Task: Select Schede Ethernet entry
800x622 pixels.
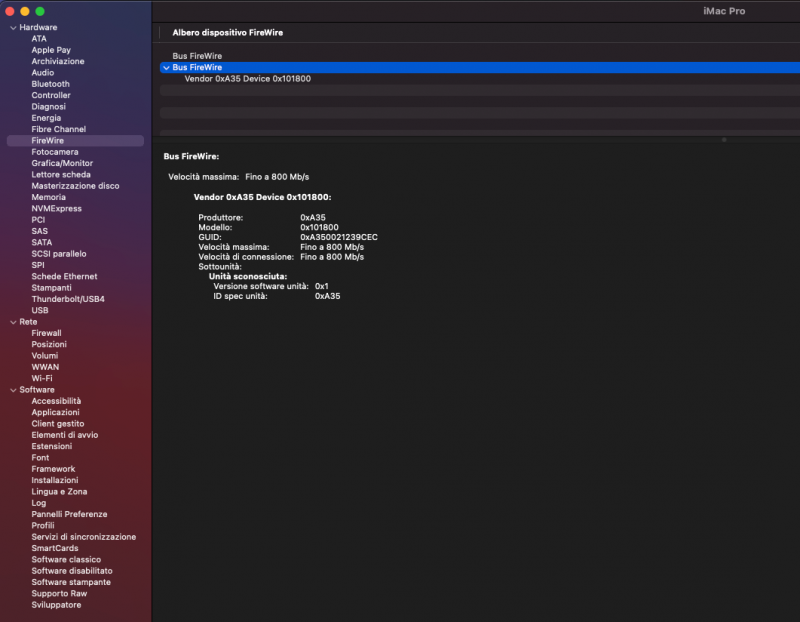Action: point(64,277)
